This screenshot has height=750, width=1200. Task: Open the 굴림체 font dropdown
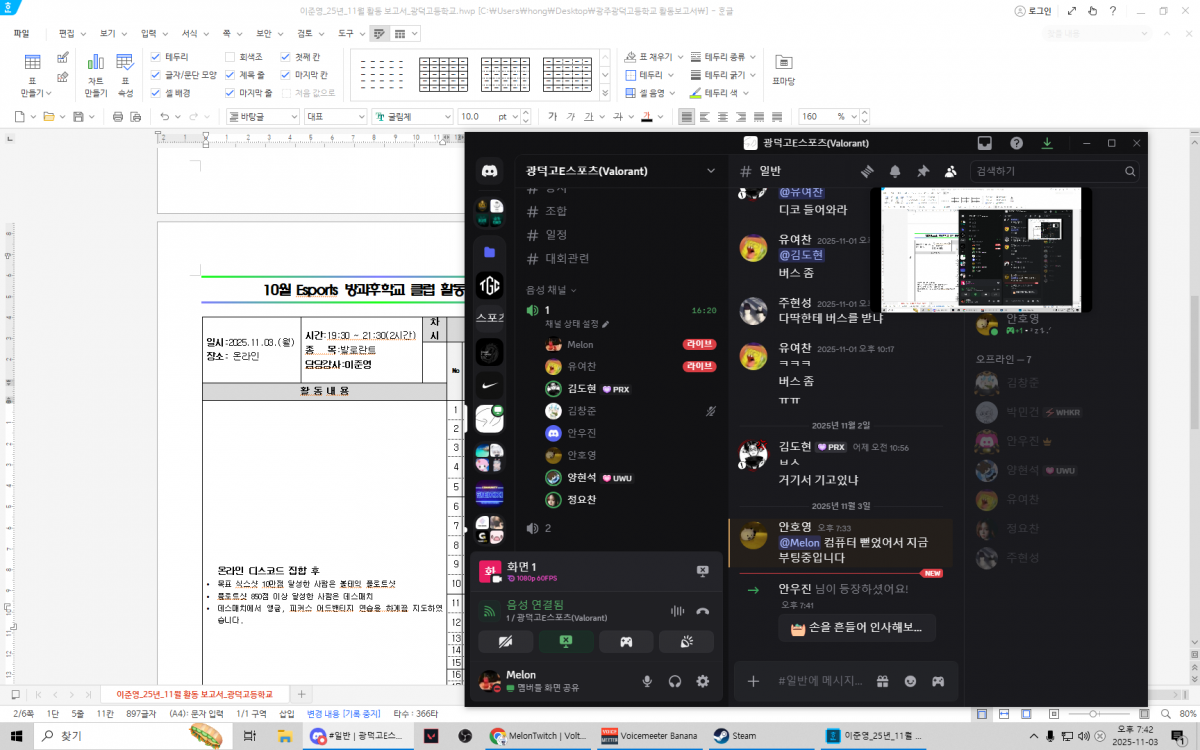coord(412,116)
